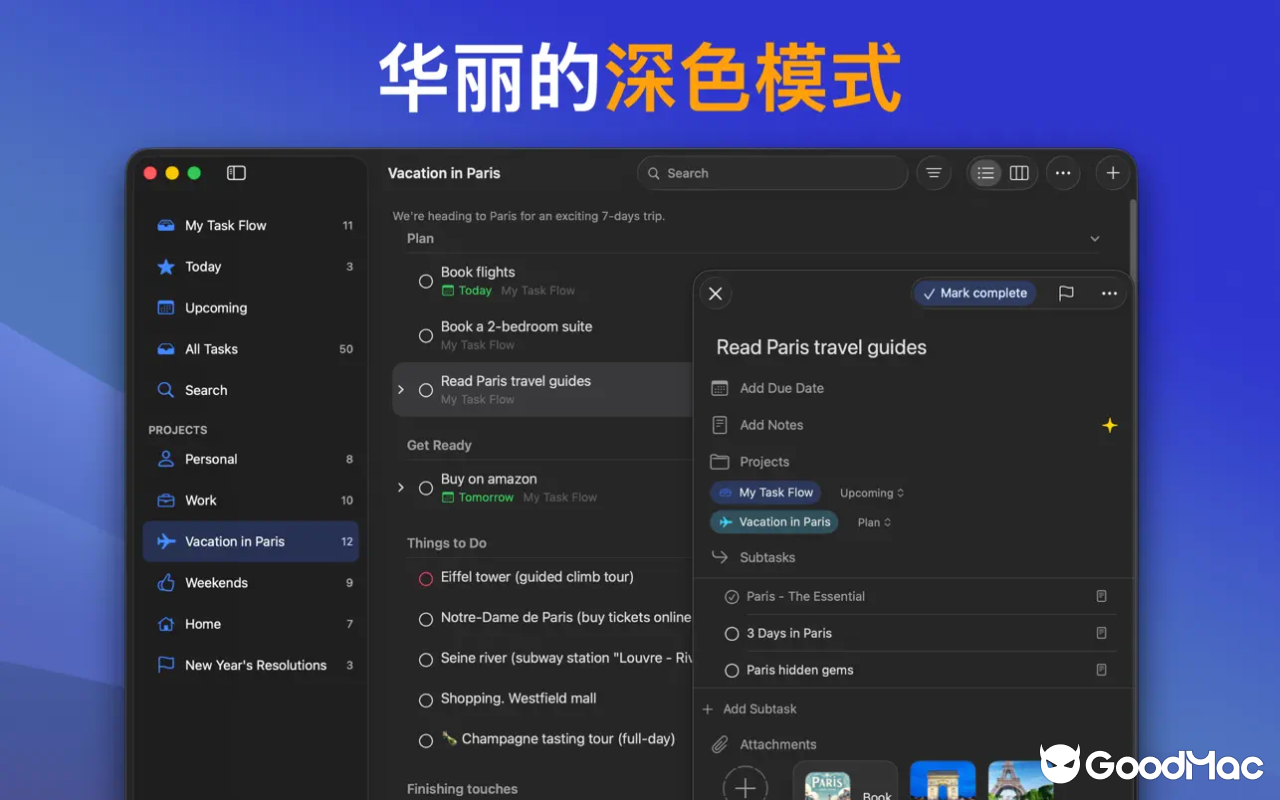
Task: Close the task detail panel
Action: click(715, 293)
